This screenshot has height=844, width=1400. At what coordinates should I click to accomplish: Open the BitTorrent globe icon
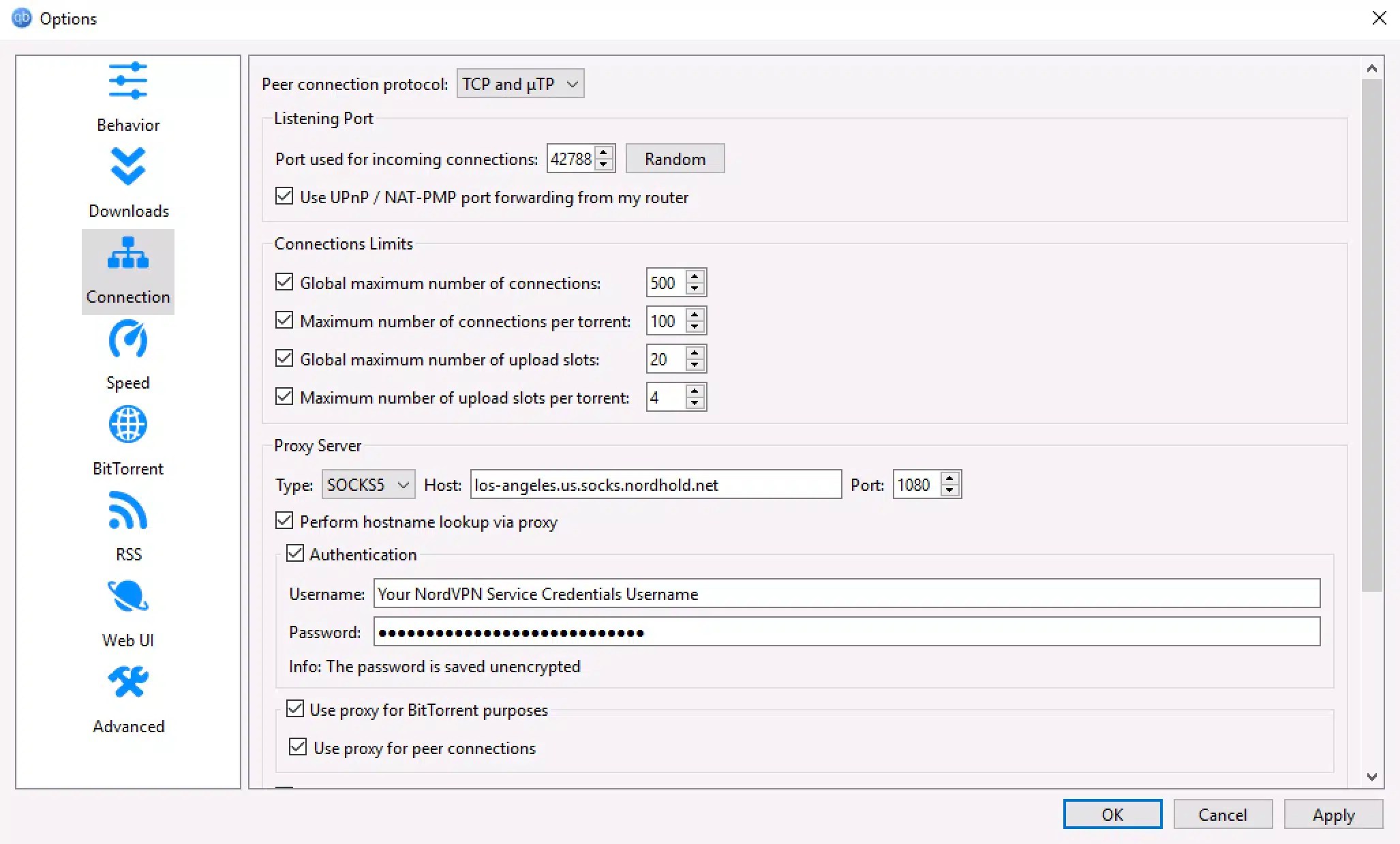pos(127,425)
